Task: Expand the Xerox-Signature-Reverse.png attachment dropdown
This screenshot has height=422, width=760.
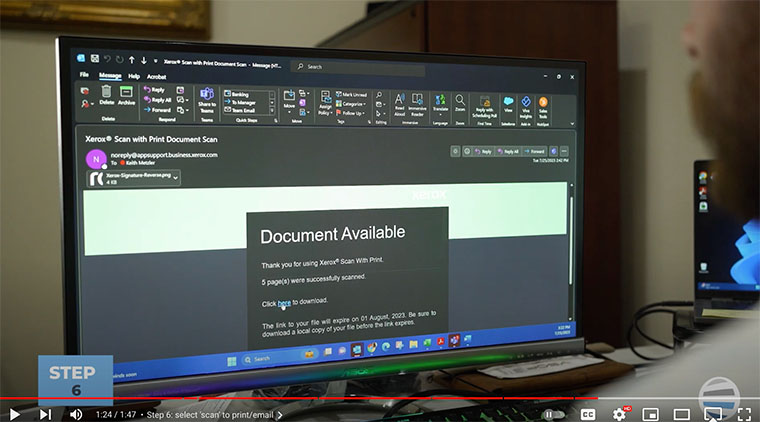Action: click(175, 178)
